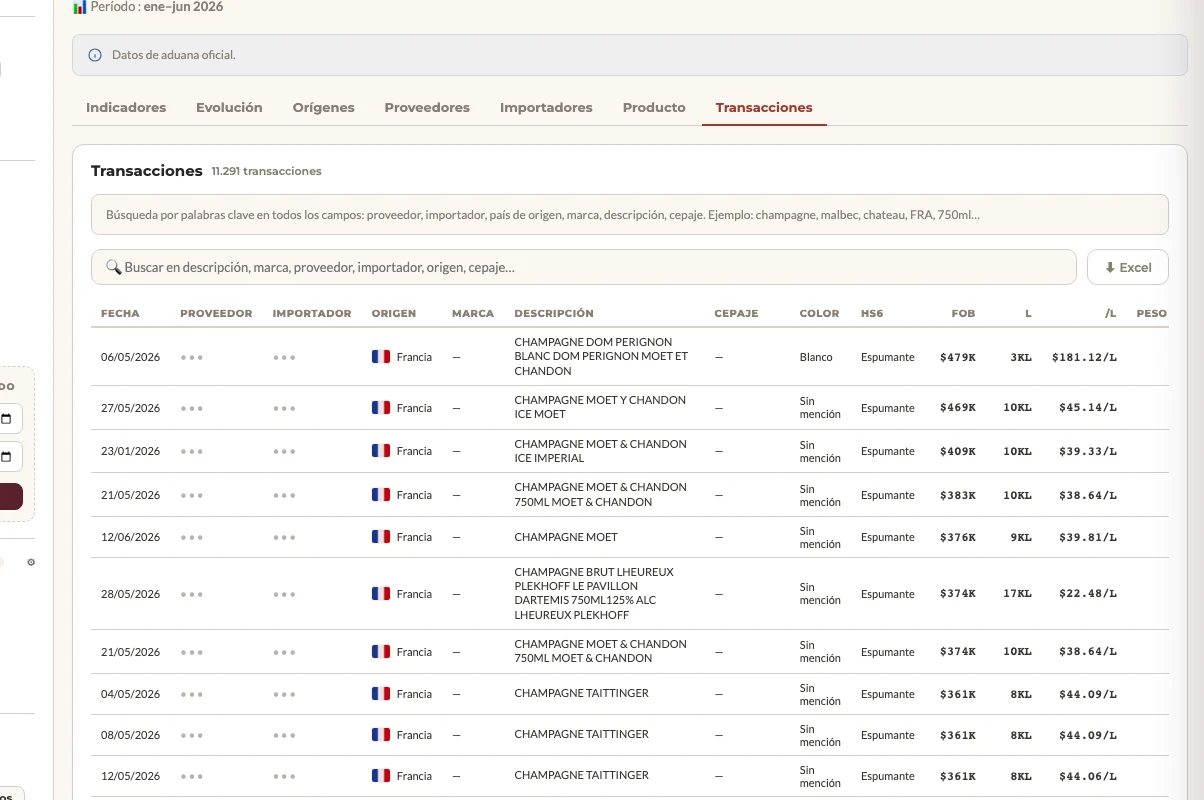Click the MARCA column header

point(473,313)
